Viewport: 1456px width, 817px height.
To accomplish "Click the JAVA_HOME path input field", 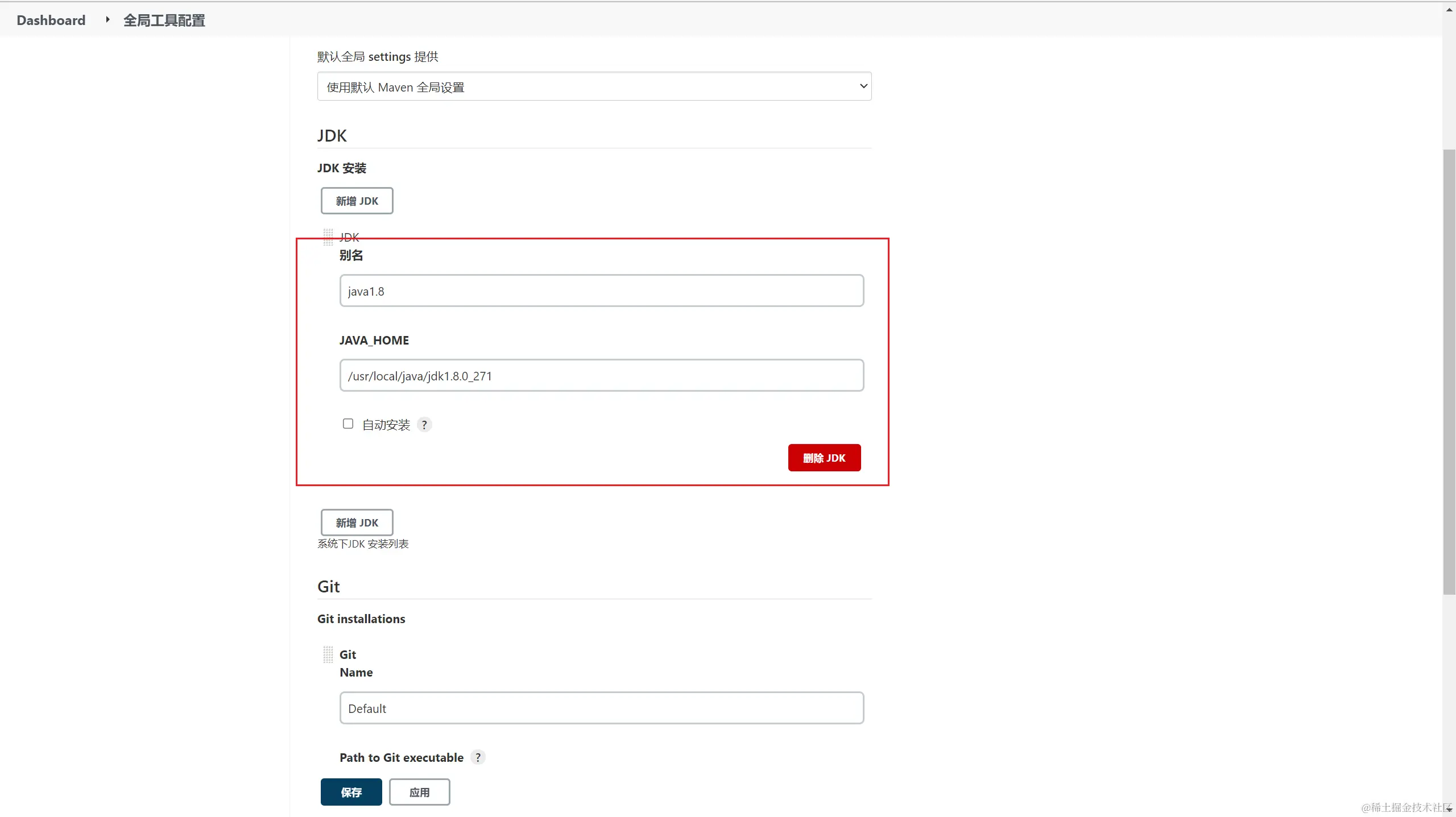I will click(x=601, y=376).
